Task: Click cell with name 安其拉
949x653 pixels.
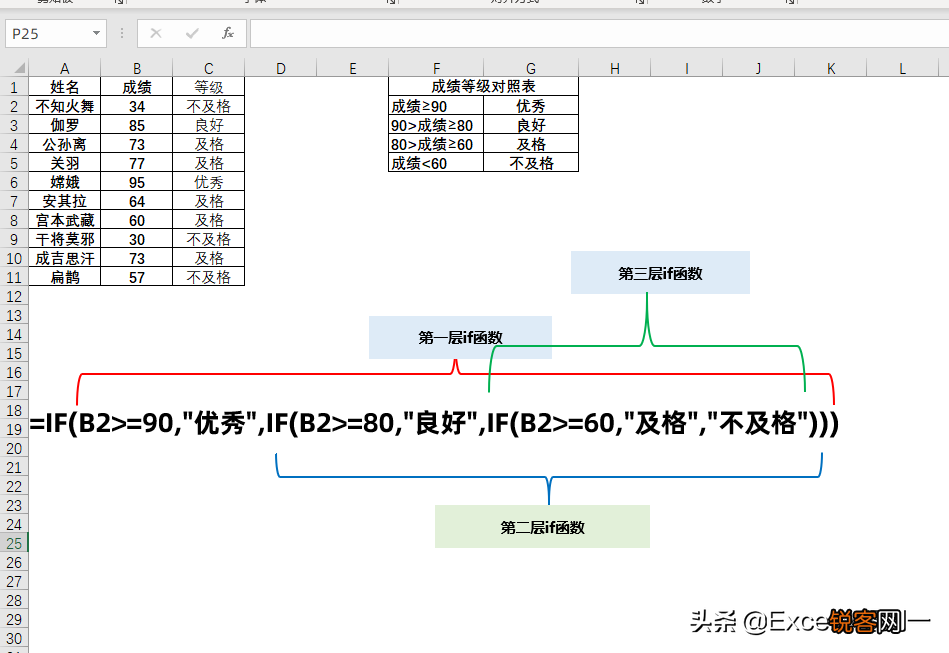Action: coord(65,202)
